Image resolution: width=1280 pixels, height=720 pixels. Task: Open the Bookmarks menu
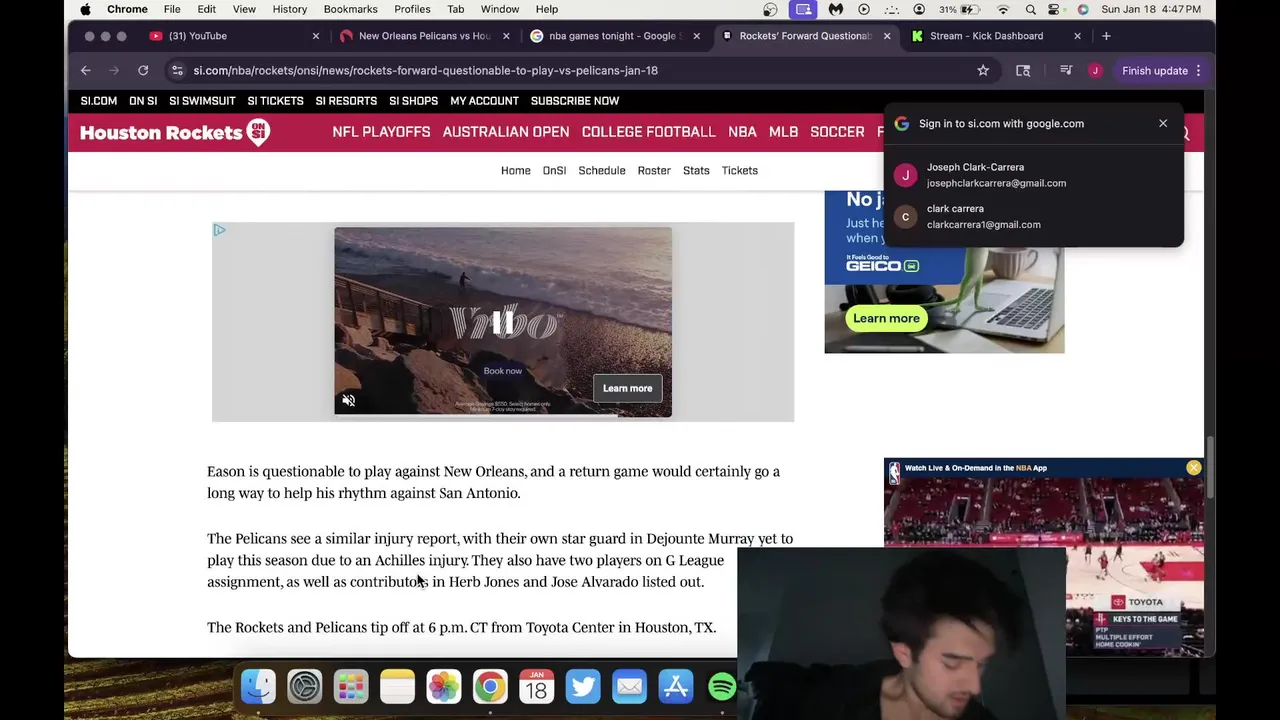click(x=350, y=9)
